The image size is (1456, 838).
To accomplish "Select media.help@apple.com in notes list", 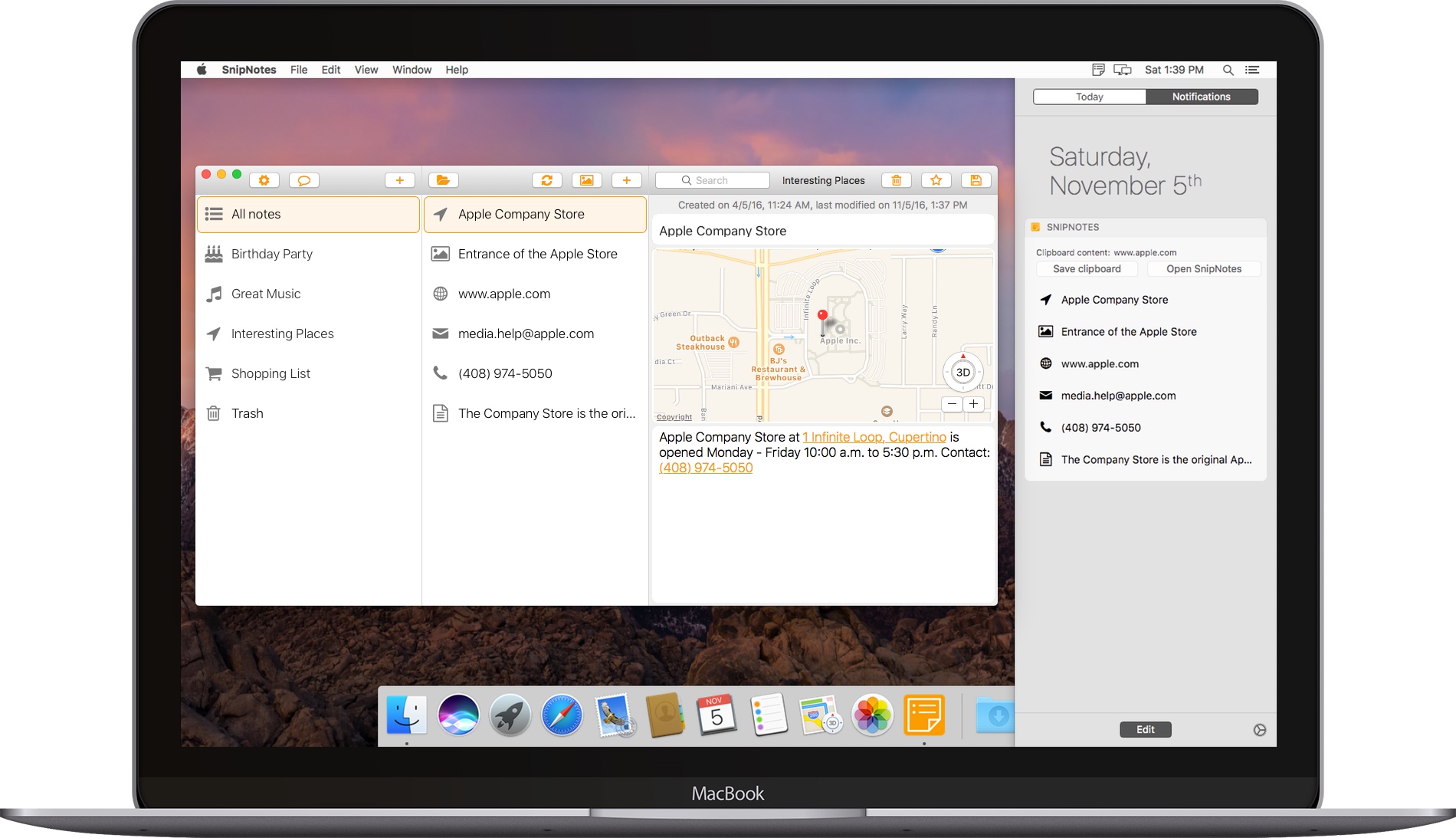I will click(536, 334).
